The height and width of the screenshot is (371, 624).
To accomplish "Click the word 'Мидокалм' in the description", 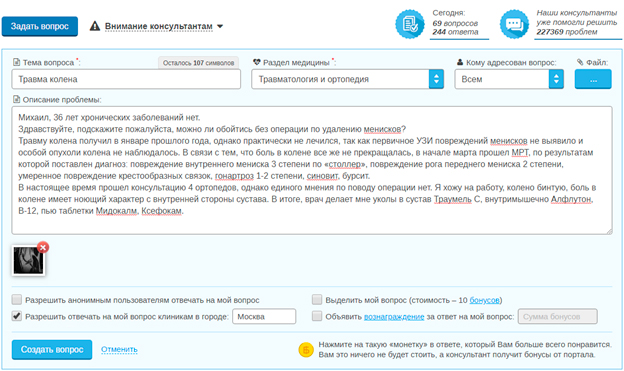I will click(x=117, y=211).
